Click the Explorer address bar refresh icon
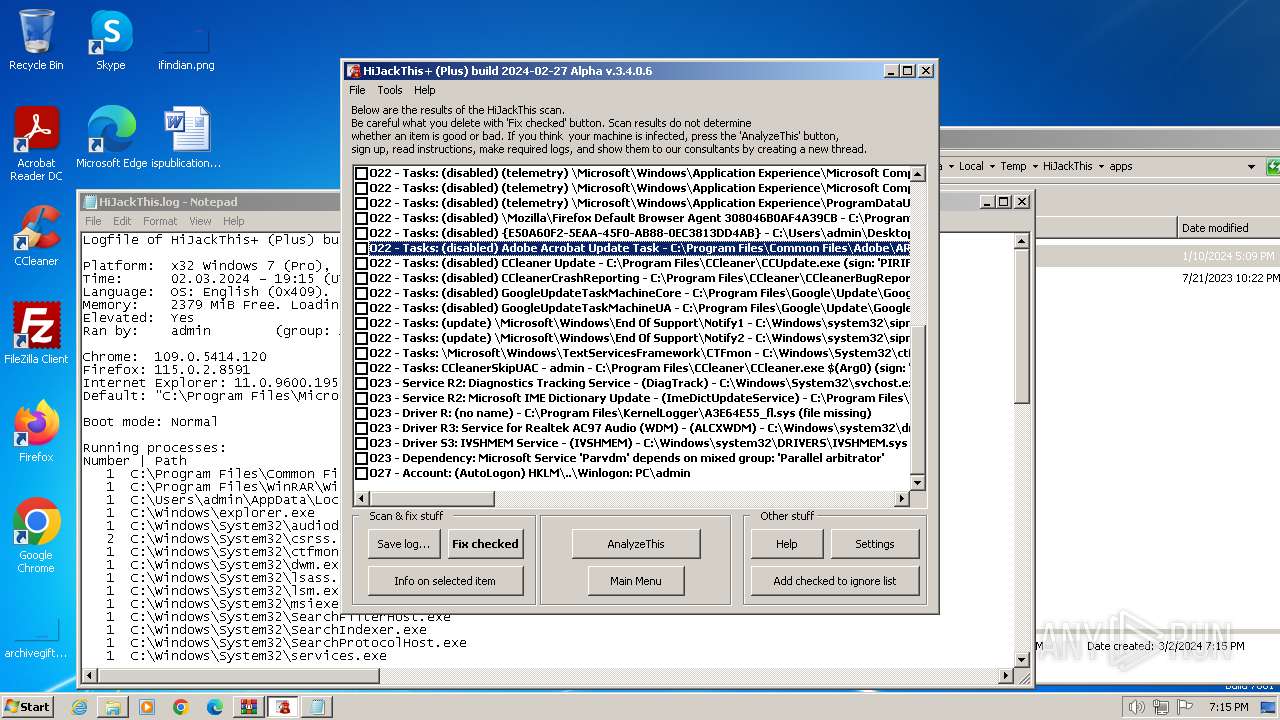The height and width of the screenshot is (720, 1280). coord(1273,166)
